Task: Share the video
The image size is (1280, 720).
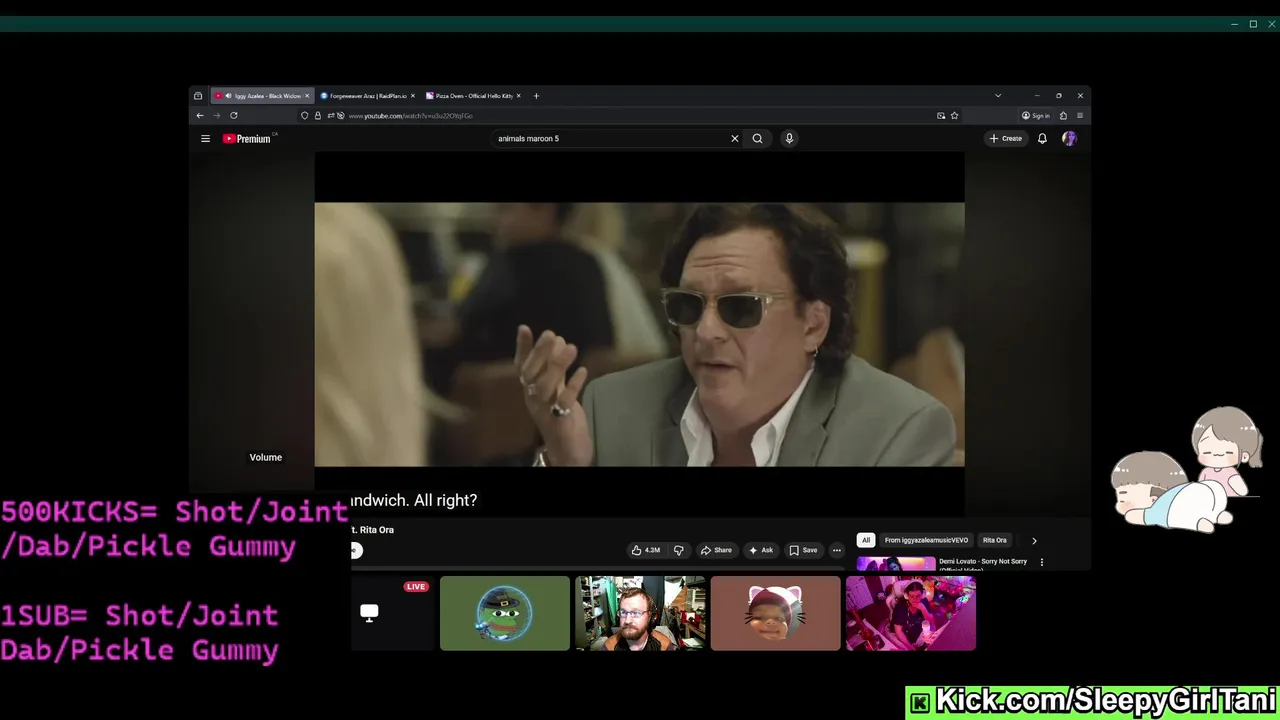Action: click(716, 550)
